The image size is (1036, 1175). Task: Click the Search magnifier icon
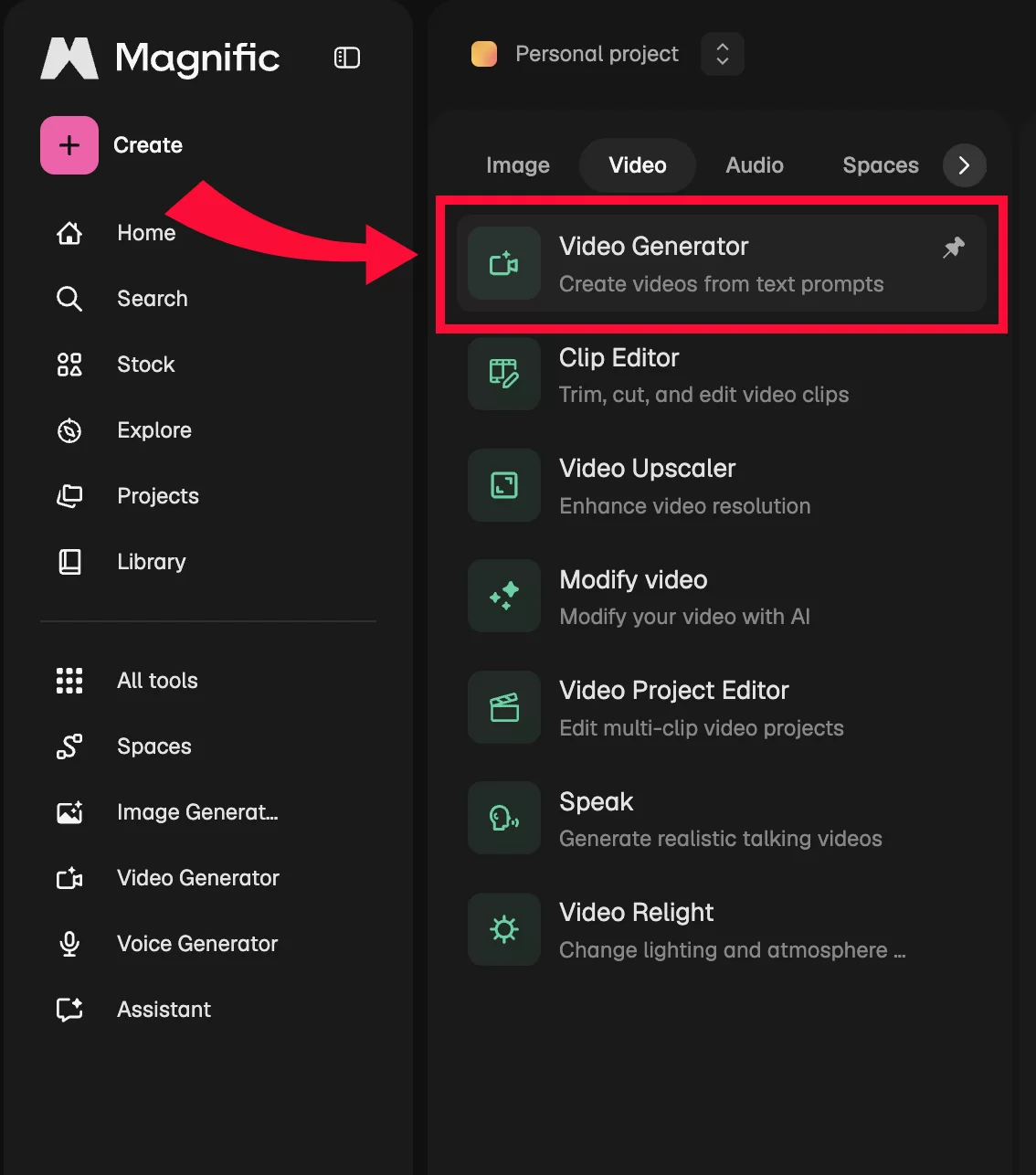(x=69, y=299)
